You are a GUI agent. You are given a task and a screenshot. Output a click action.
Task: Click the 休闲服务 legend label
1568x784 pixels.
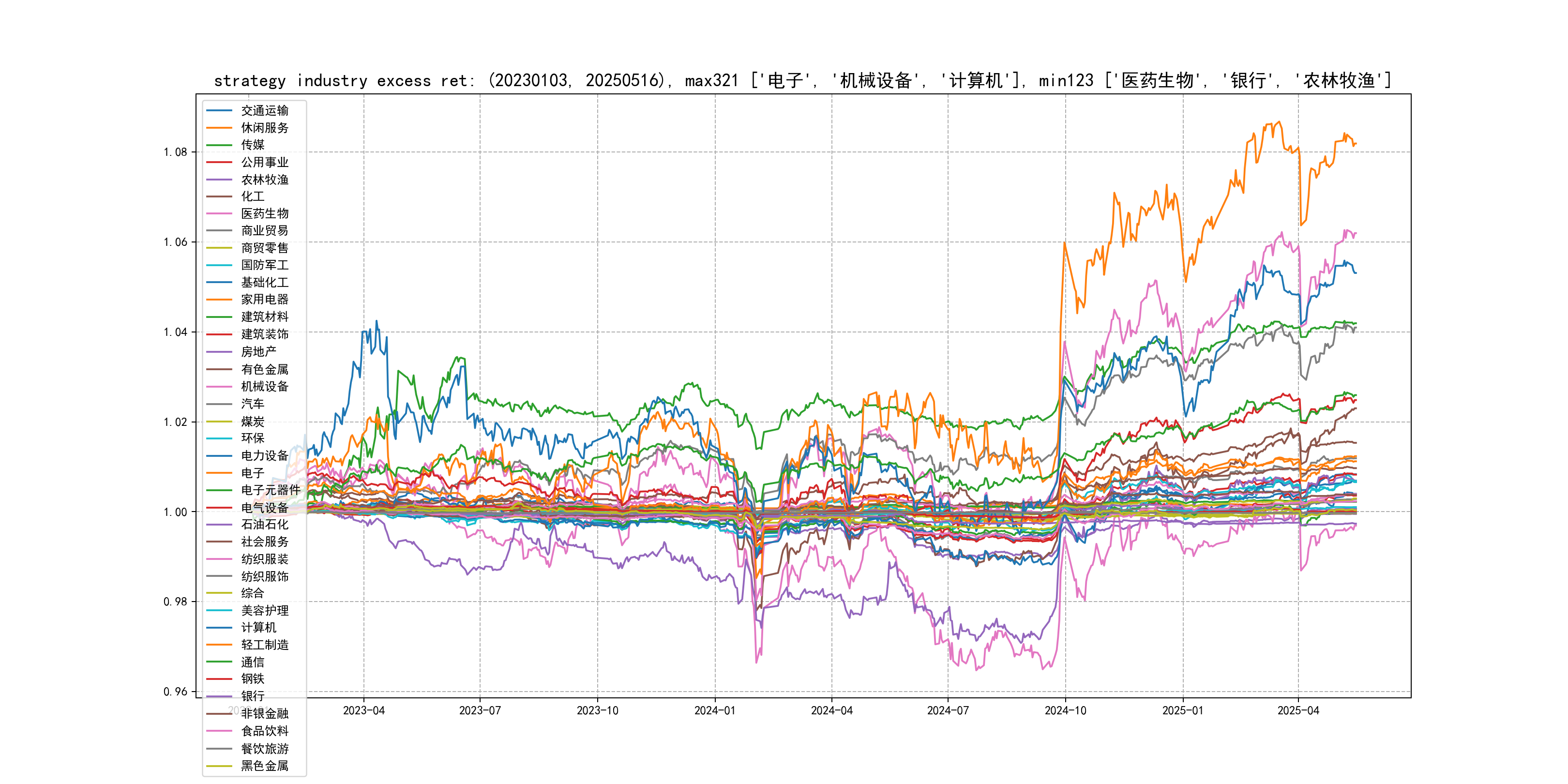[264, 128]
